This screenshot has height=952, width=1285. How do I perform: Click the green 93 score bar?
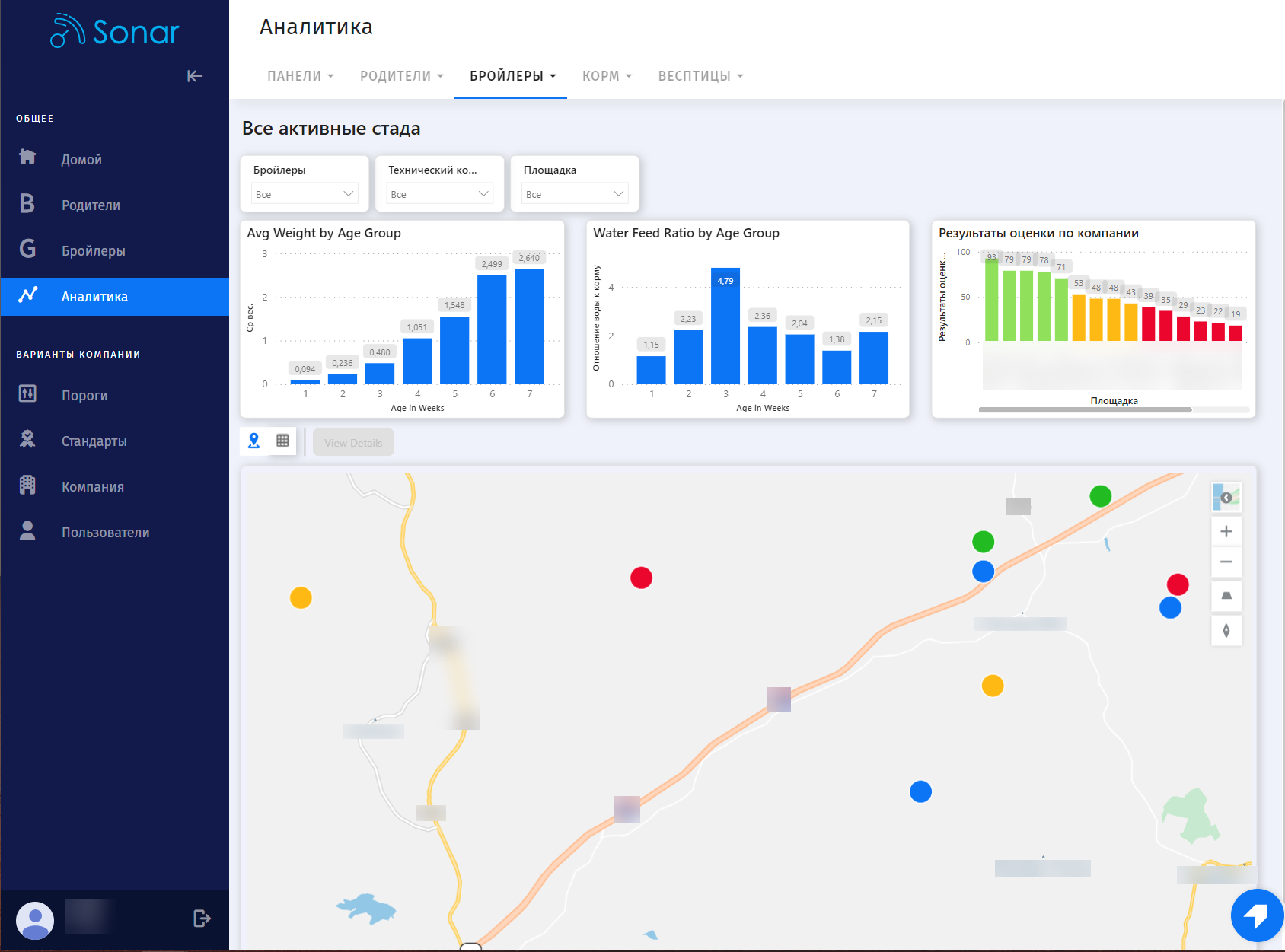(x=991, y=299)
